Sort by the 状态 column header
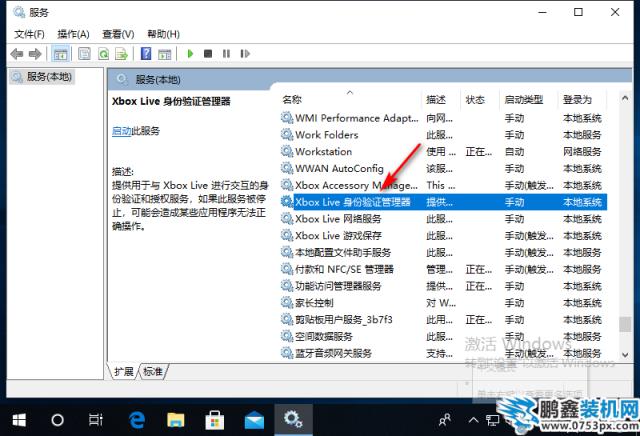The image size is (640, 436). point(475,100)
